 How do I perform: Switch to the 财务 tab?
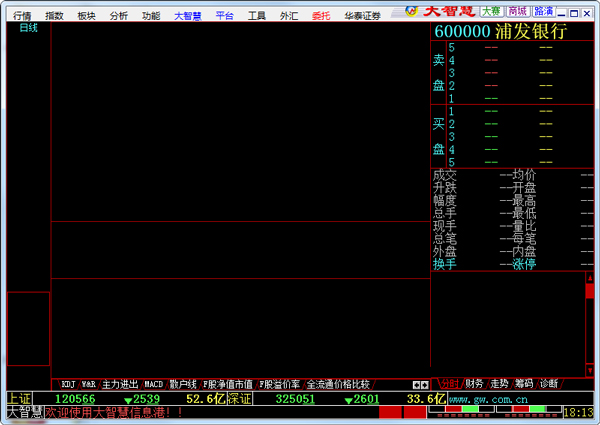coord(474,383)
